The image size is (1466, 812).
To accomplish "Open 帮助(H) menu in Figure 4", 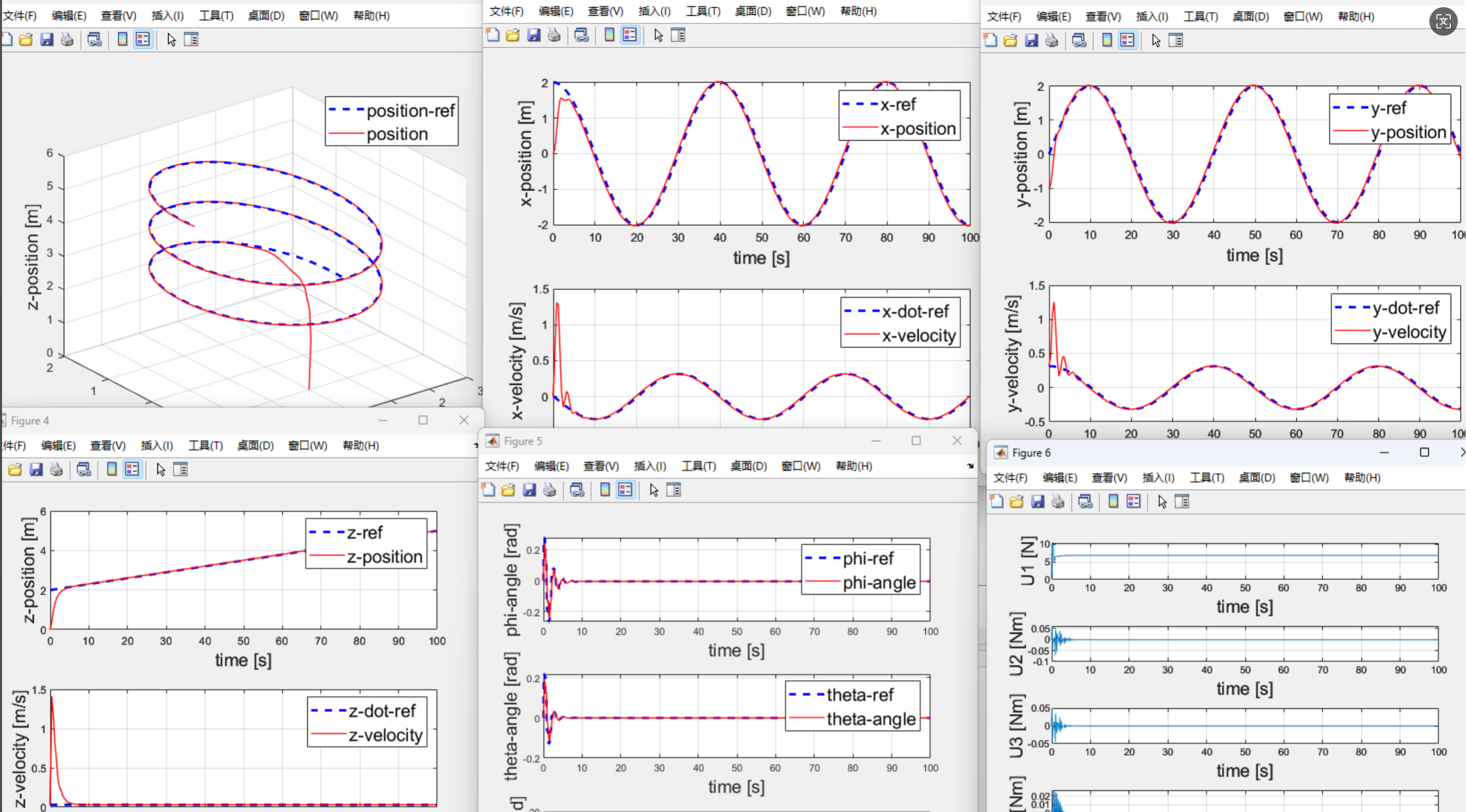I will (x=361, y=446).
